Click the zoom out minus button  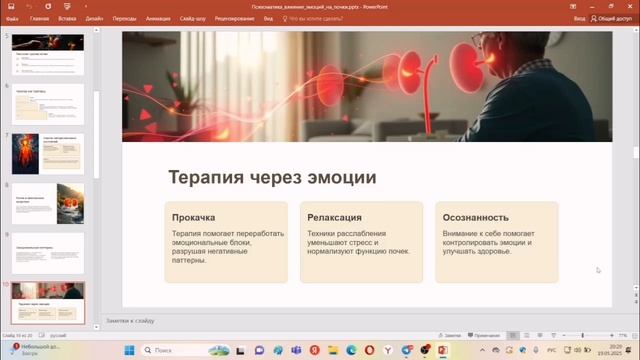564,336
